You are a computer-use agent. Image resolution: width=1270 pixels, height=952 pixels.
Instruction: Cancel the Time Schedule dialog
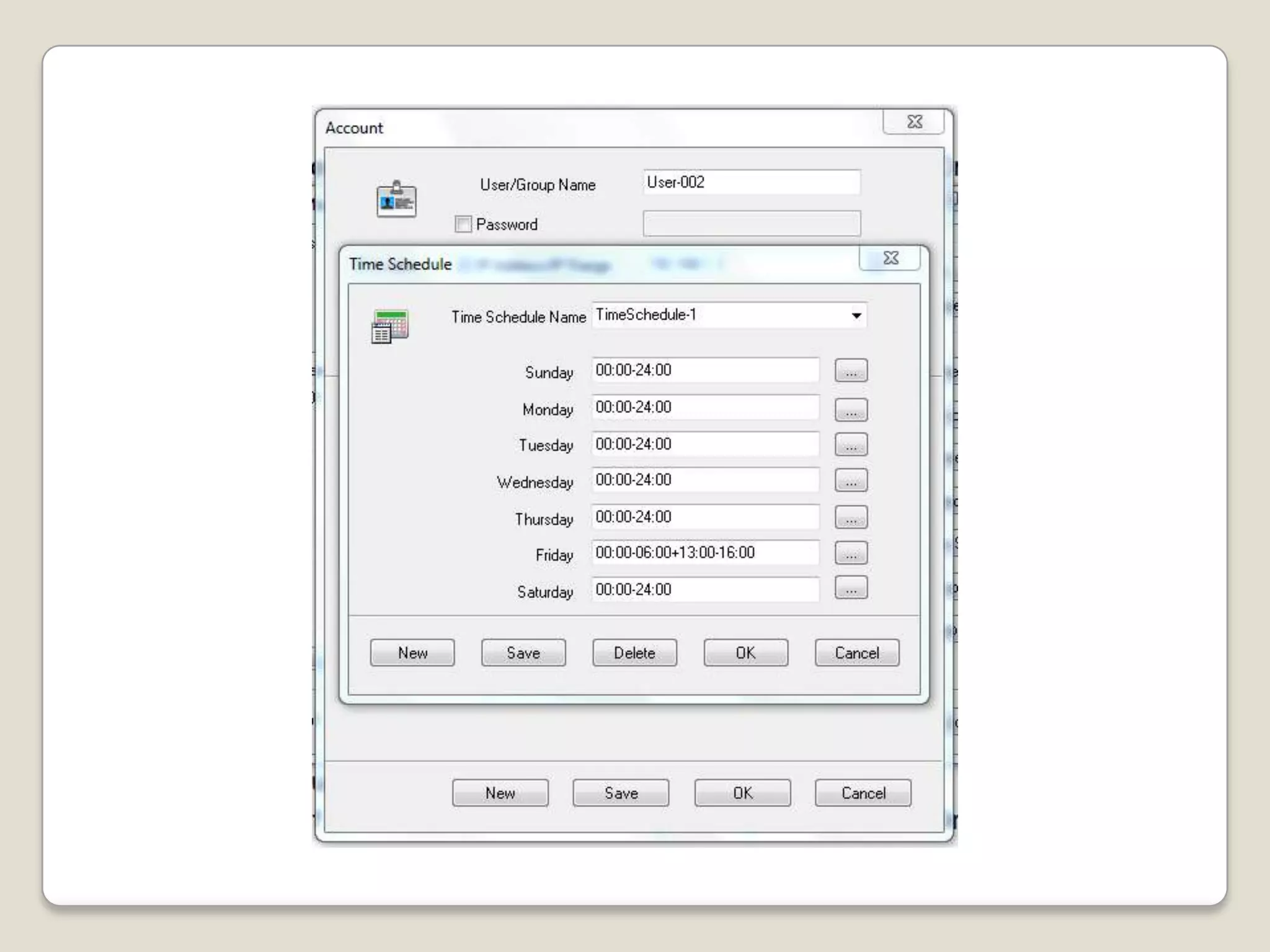pos(856,653)
